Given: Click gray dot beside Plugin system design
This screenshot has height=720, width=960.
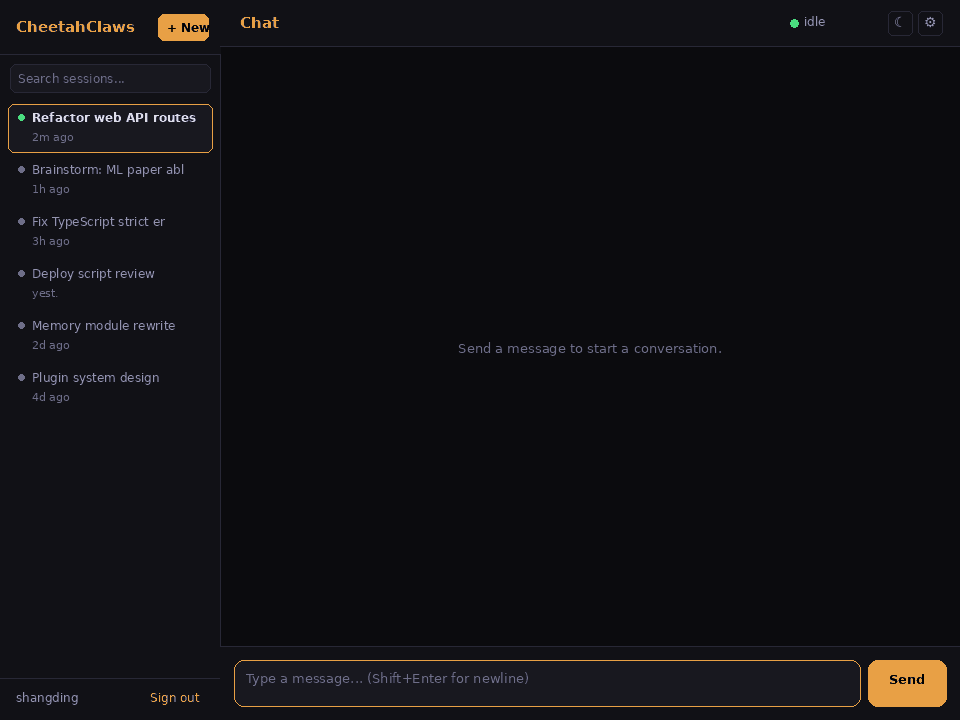Looking at the screenshot, I should click(x=21, y=378).
